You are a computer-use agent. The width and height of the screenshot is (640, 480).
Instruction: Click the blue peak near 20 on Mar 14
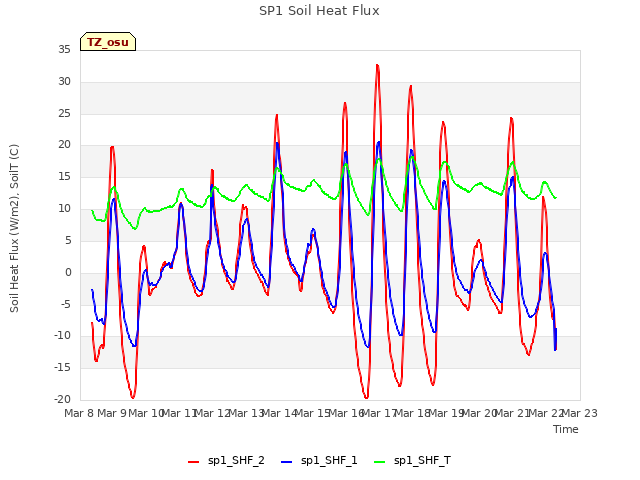[x=278, y=143]
